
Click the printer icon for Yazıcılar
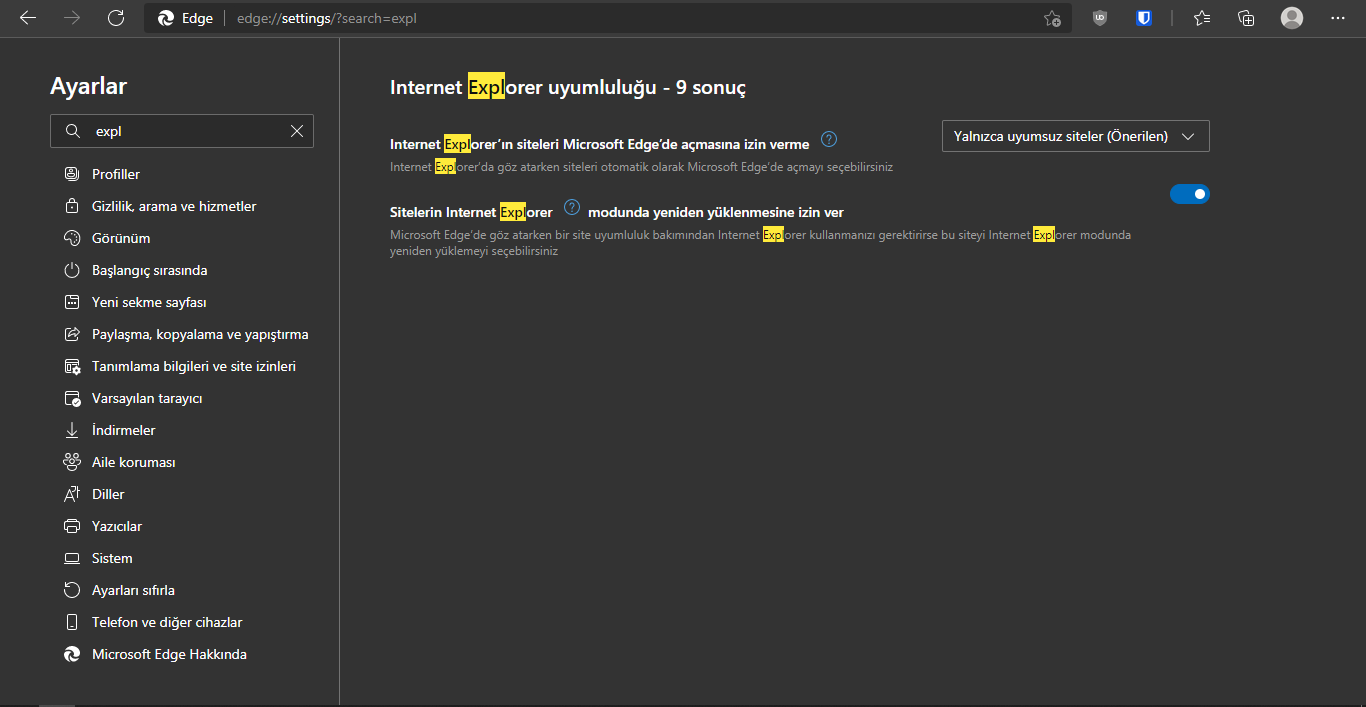click(x=72, y=526)
